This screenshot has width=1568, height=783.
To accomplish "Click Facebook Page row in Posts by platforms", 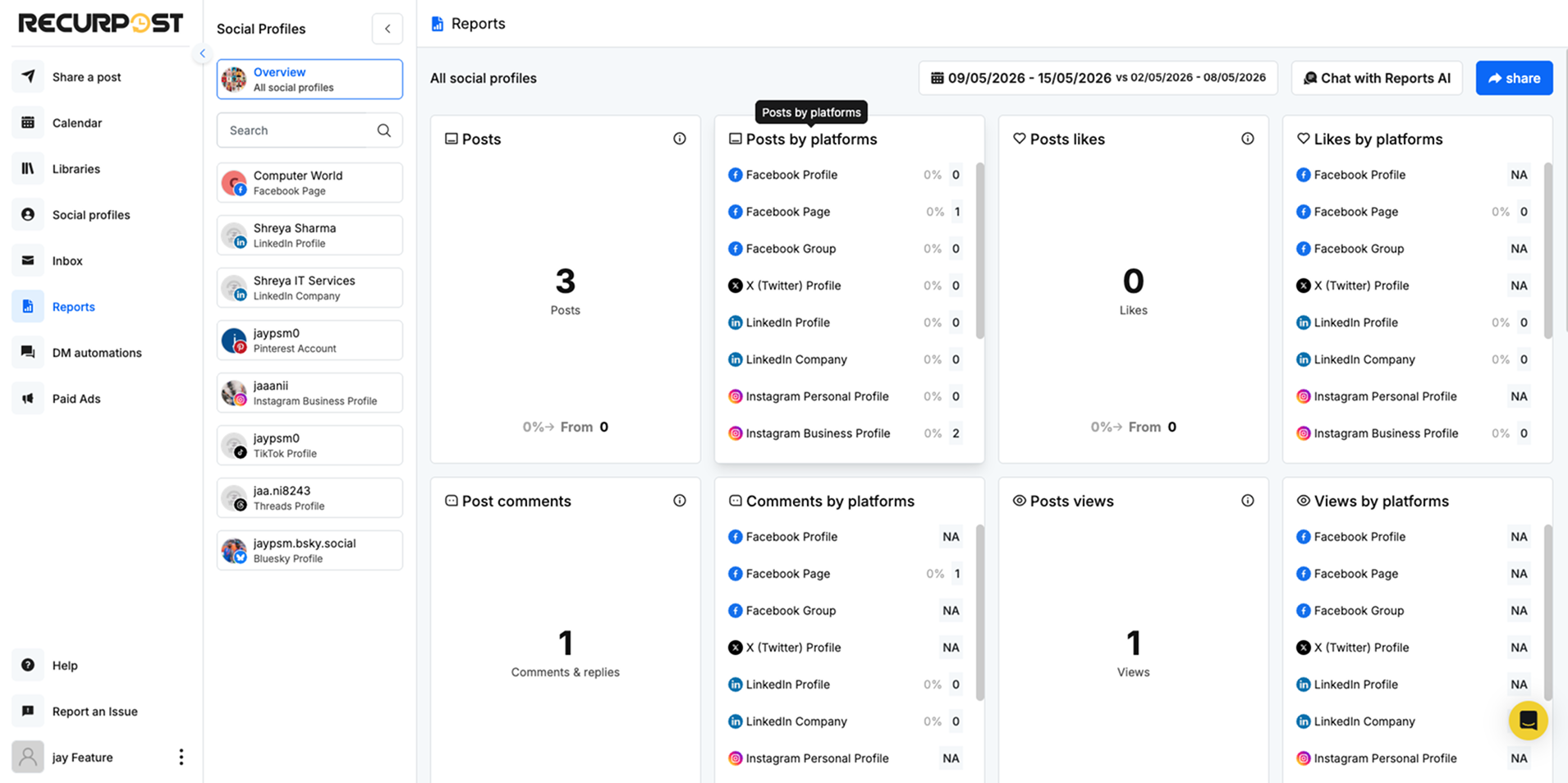I will point(846,212).
